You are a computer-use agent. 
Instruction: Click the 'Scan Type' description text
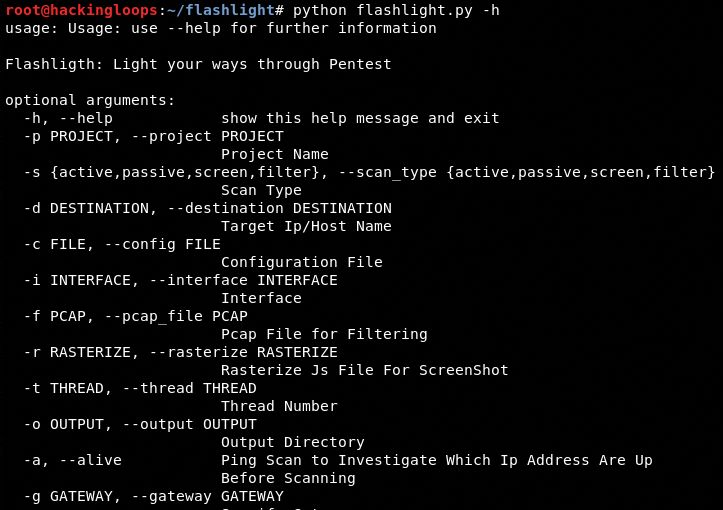click(x=261, y=190)
